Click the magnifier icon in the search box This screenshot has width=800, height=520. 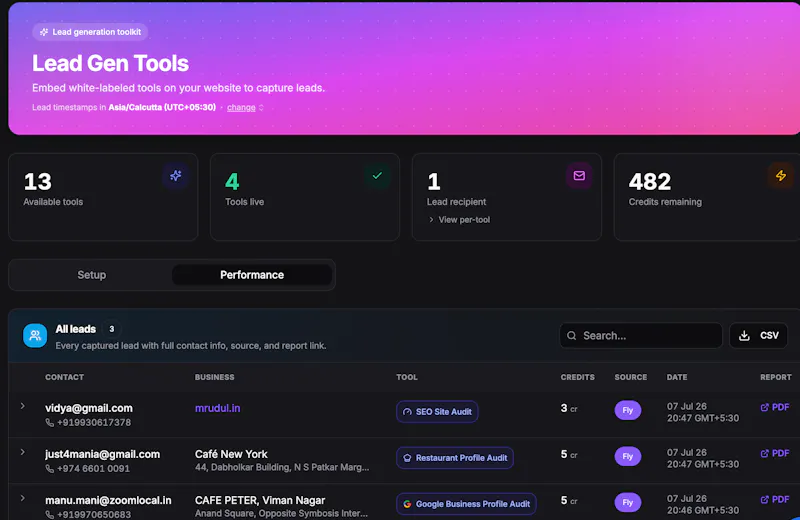pos(571,336)
